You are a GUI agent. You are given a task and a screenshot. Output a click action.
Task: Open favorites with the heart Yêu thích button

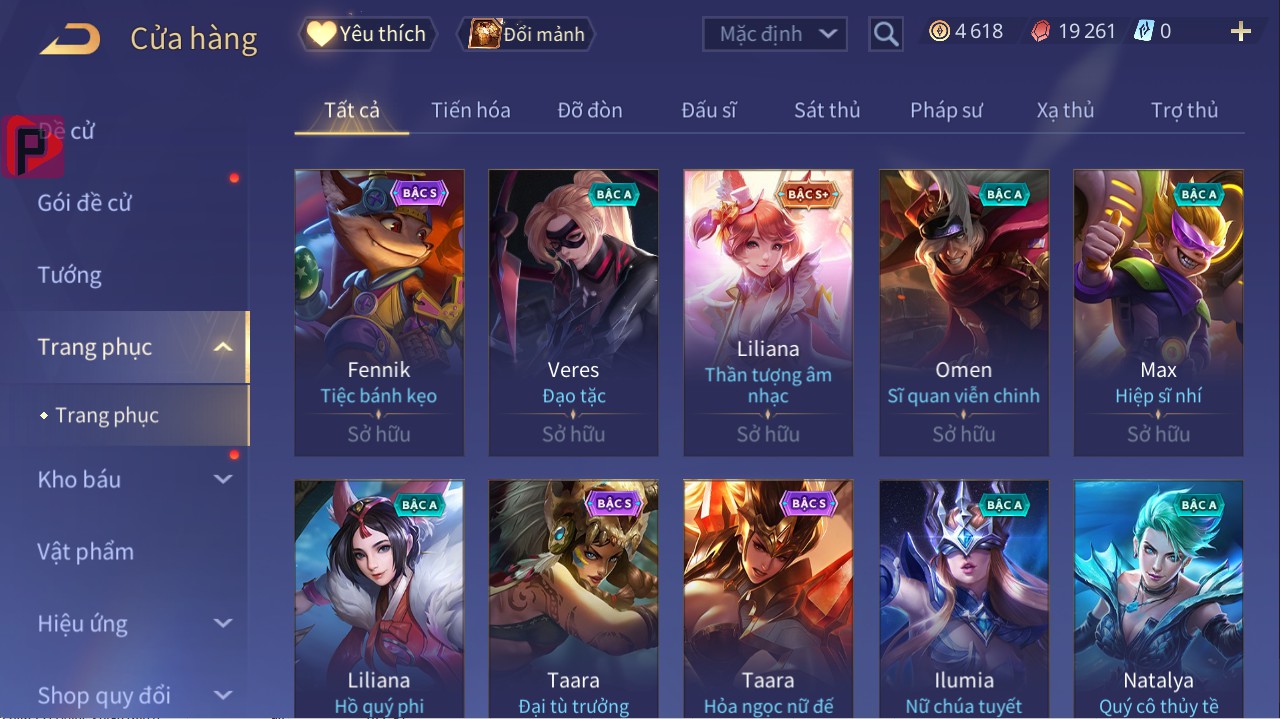[367, 34]
